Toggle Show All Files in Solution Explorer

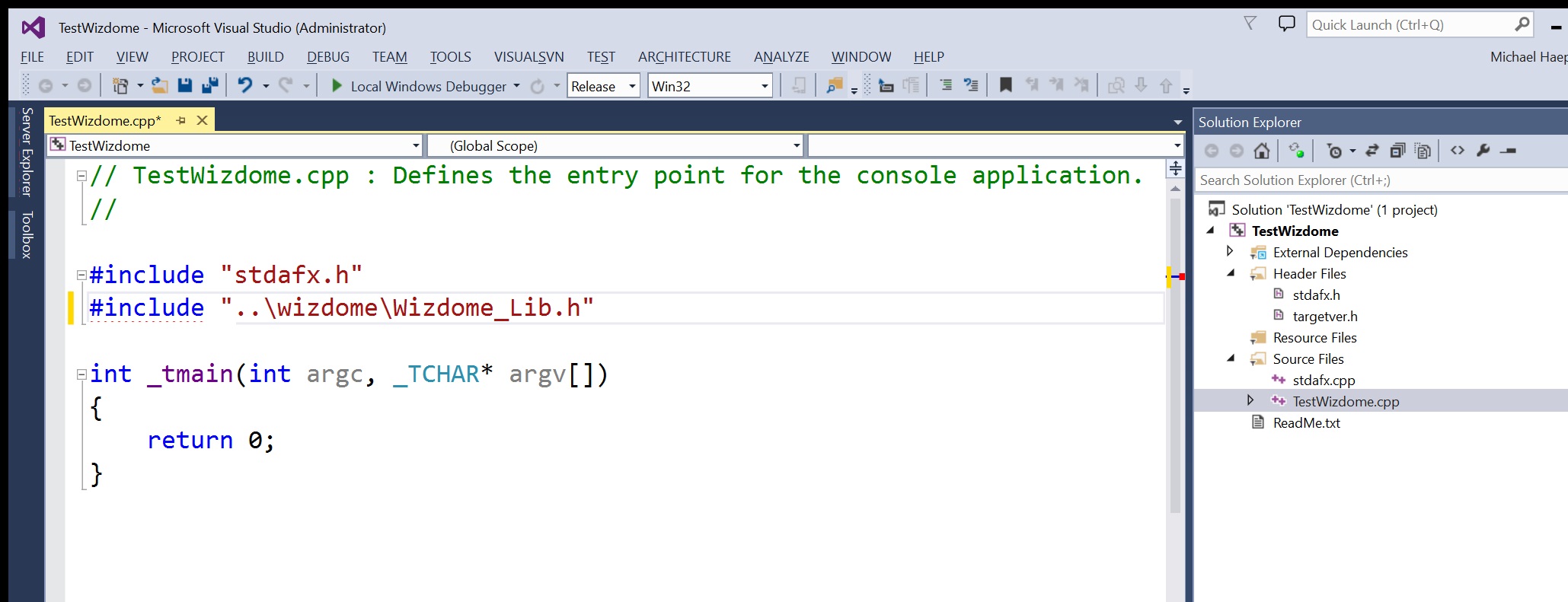point(1423,151)
